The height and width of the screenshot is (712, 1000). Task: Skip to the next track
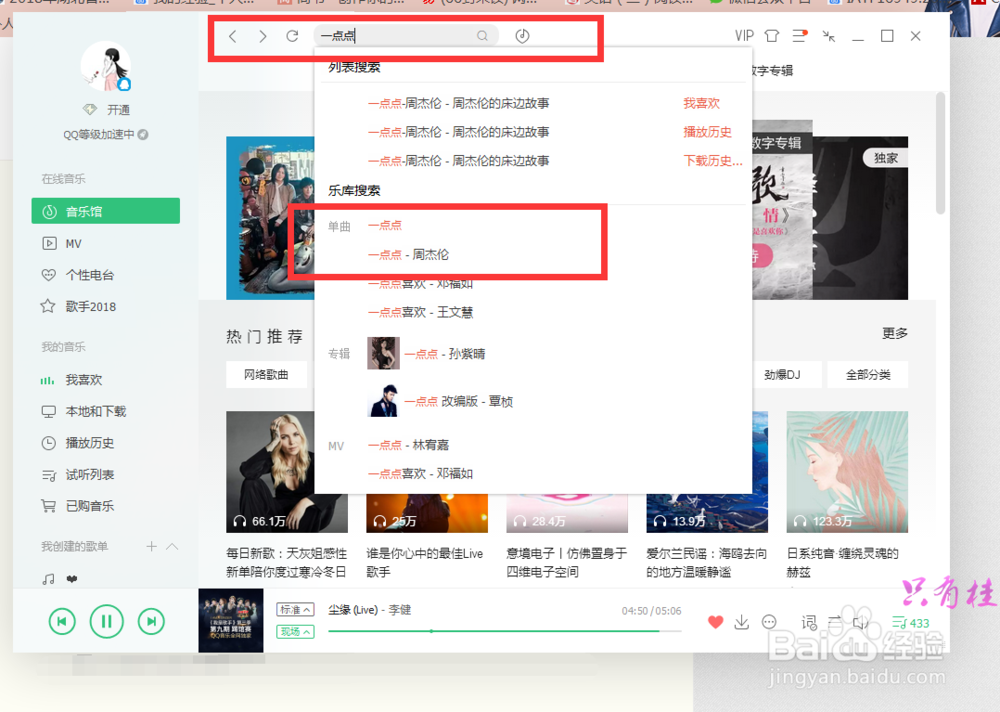pos(151,621)
